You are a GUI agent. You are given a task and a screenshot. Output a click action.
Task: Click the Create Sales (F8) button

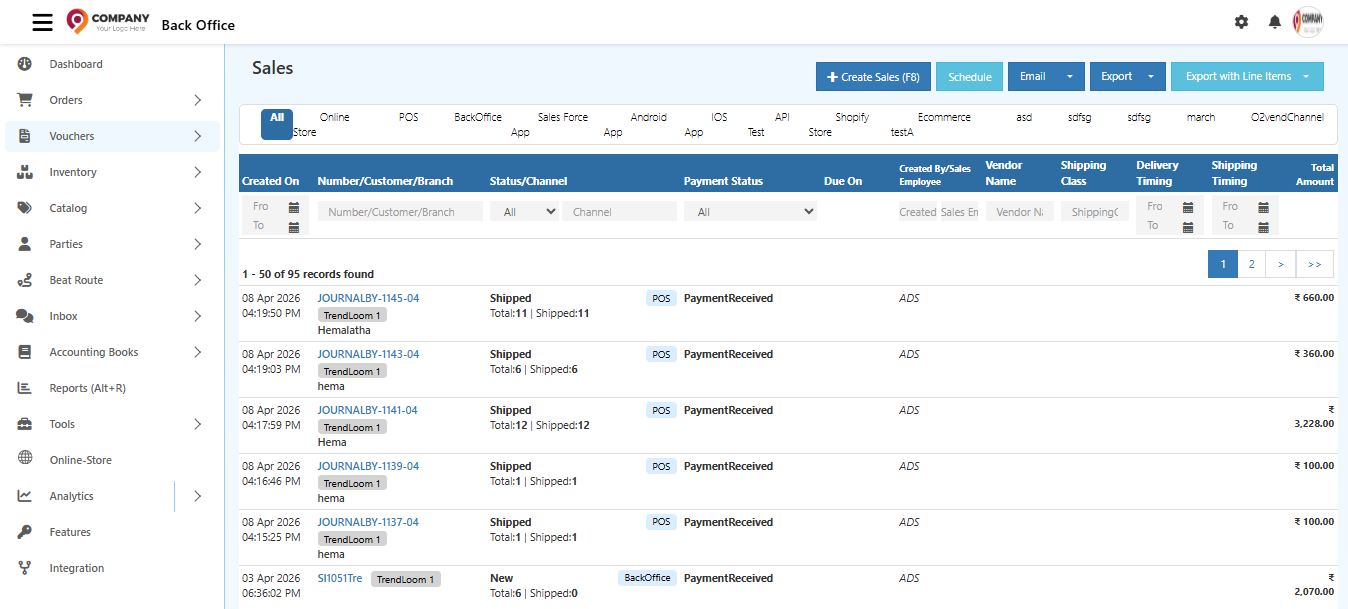[872, 76]
